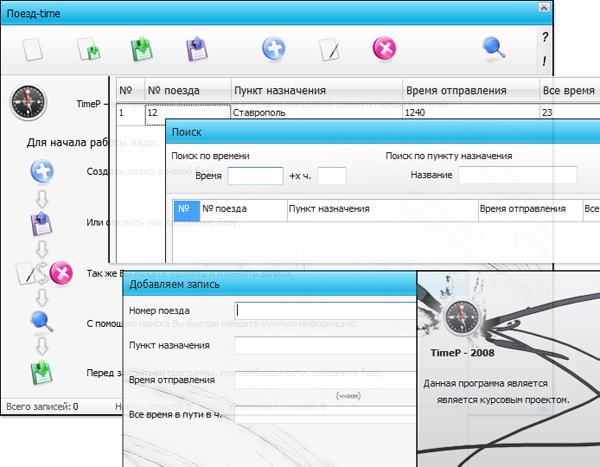Click the Номер поезда input field

tap(325, 311)
